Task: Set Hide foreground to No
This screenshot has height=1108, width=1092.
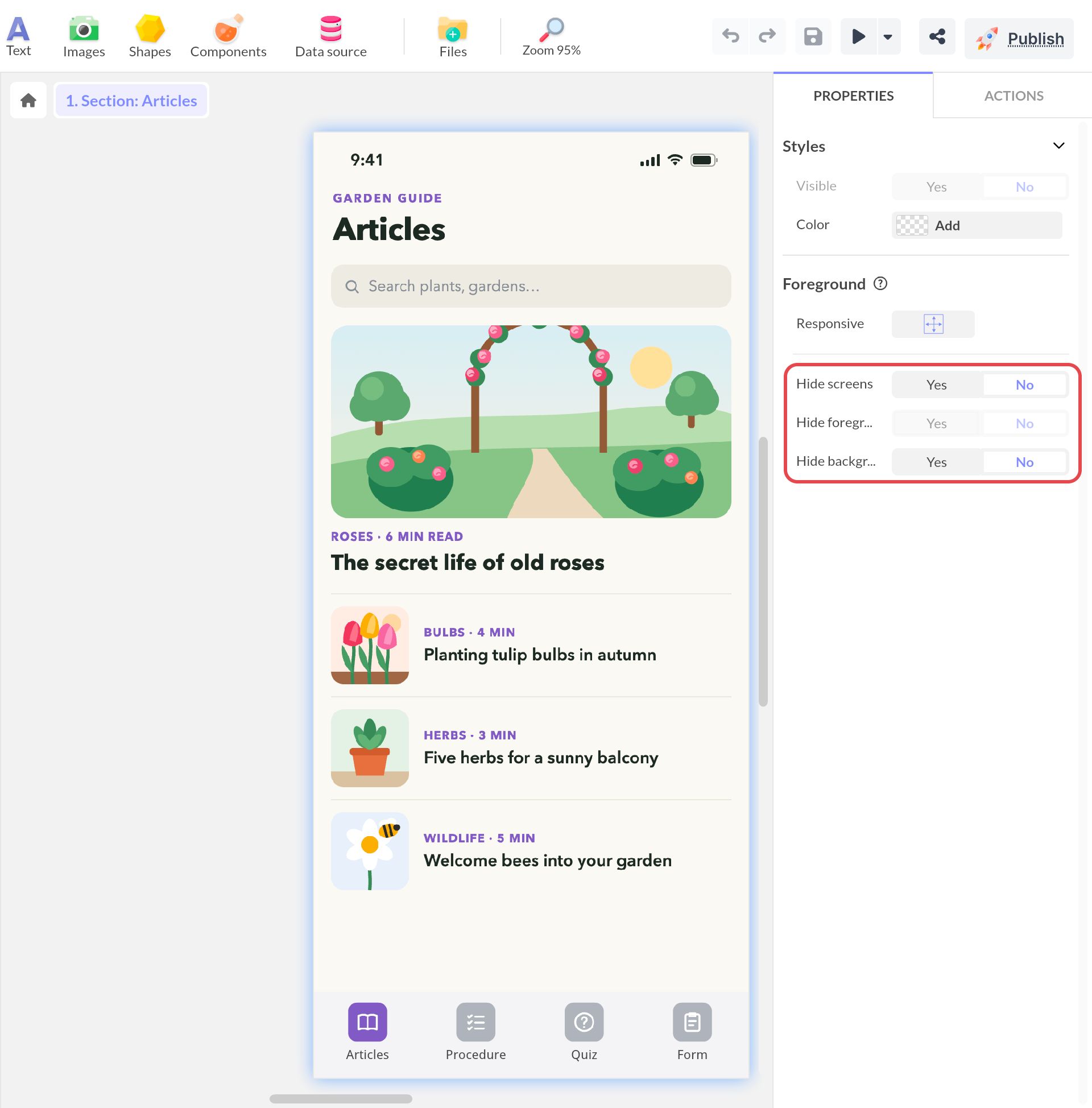Action: coord(1024,424)
